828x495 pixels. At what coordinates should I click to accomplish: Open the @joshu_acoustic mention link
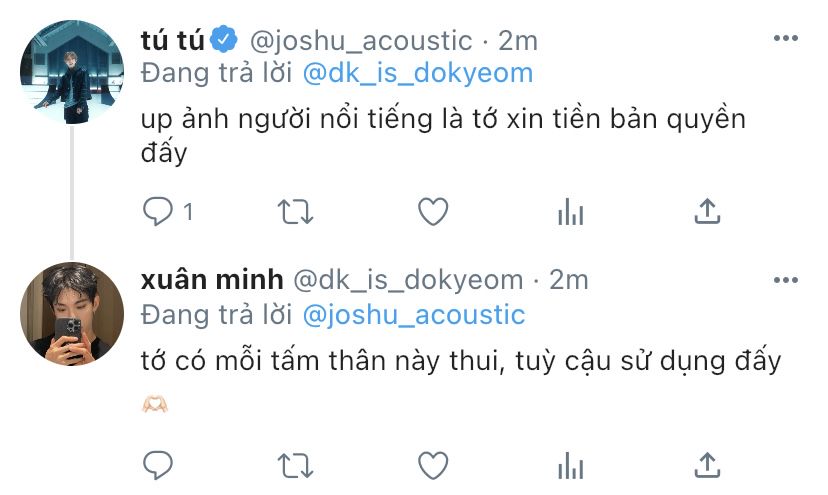point(414,315)
